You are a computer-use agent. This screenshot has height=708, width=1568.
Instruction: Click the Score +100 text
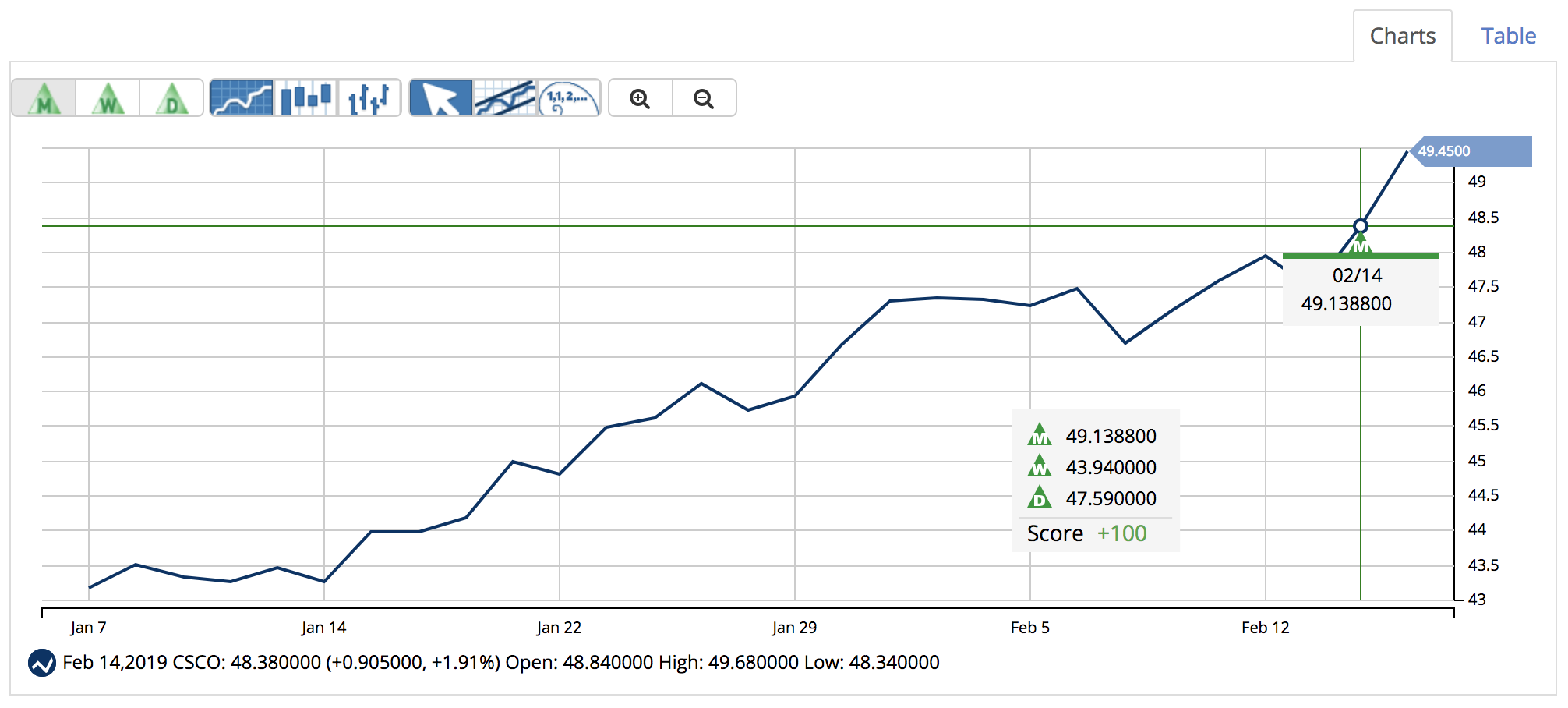[x=1086, y=533]
